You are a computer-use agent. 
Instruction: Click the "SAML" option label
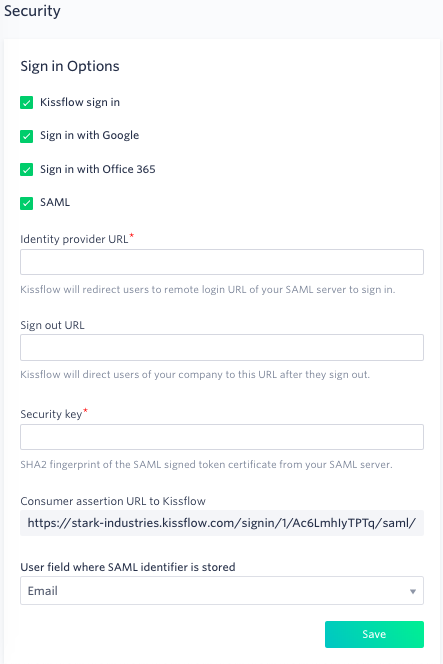[x=55, y=202]
